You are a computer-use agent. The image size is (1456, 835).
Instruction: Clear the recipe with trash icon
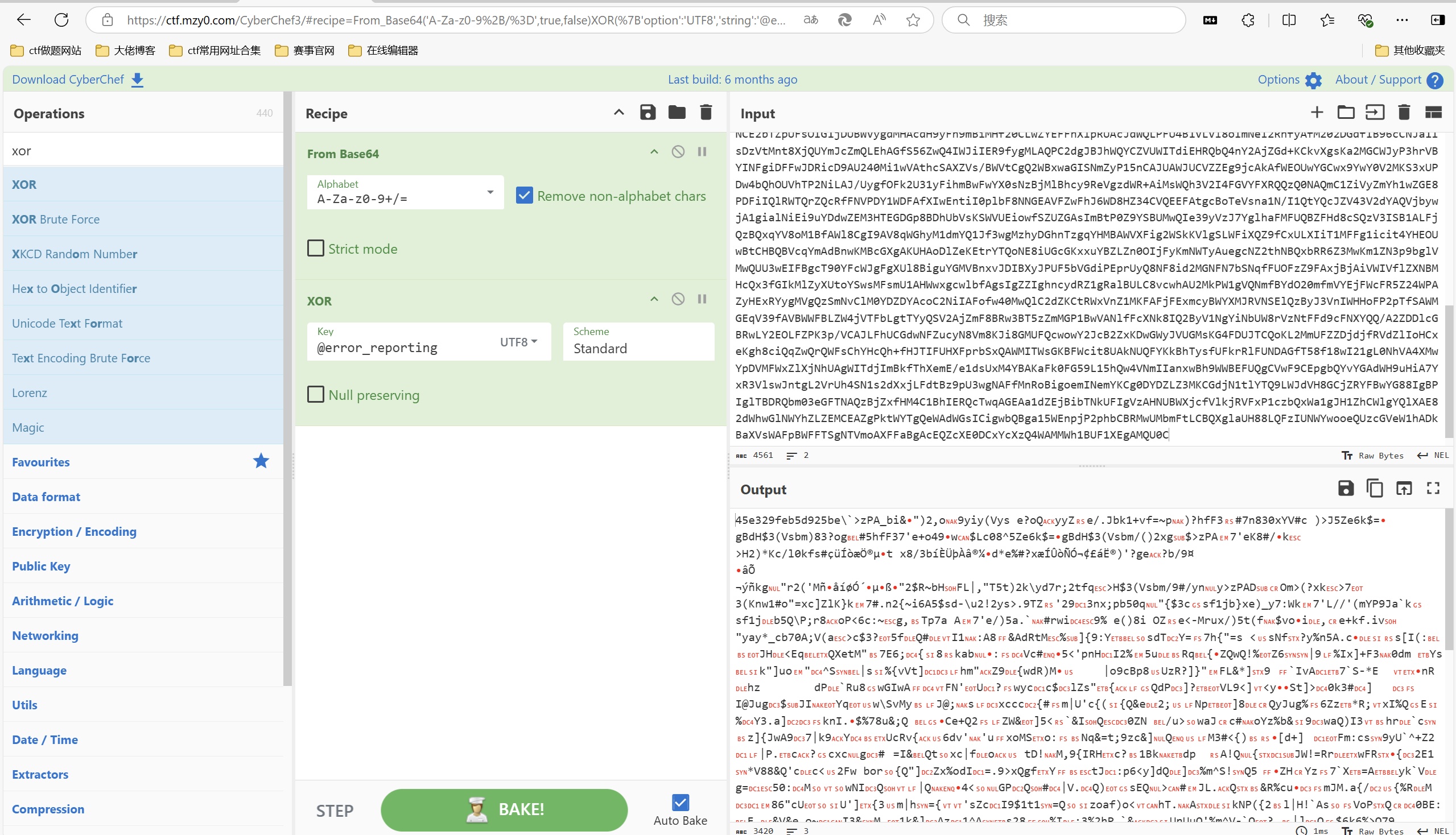coord(706,113)
